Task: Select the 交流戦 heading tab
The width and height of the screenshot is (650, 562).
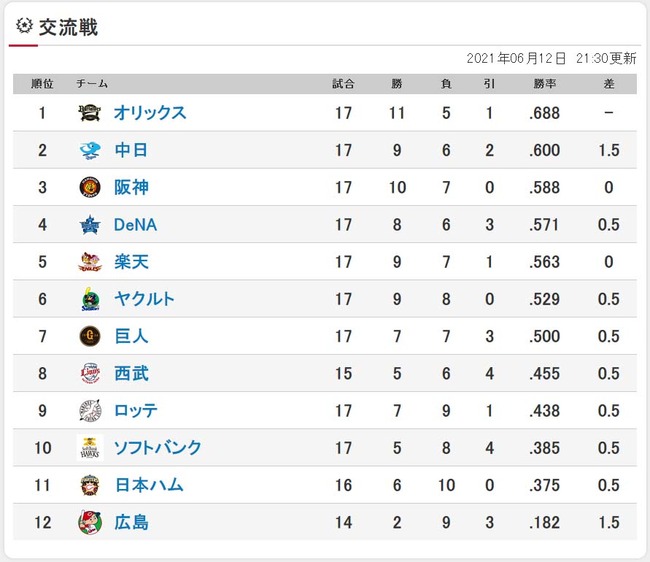Action: [68, 27]
